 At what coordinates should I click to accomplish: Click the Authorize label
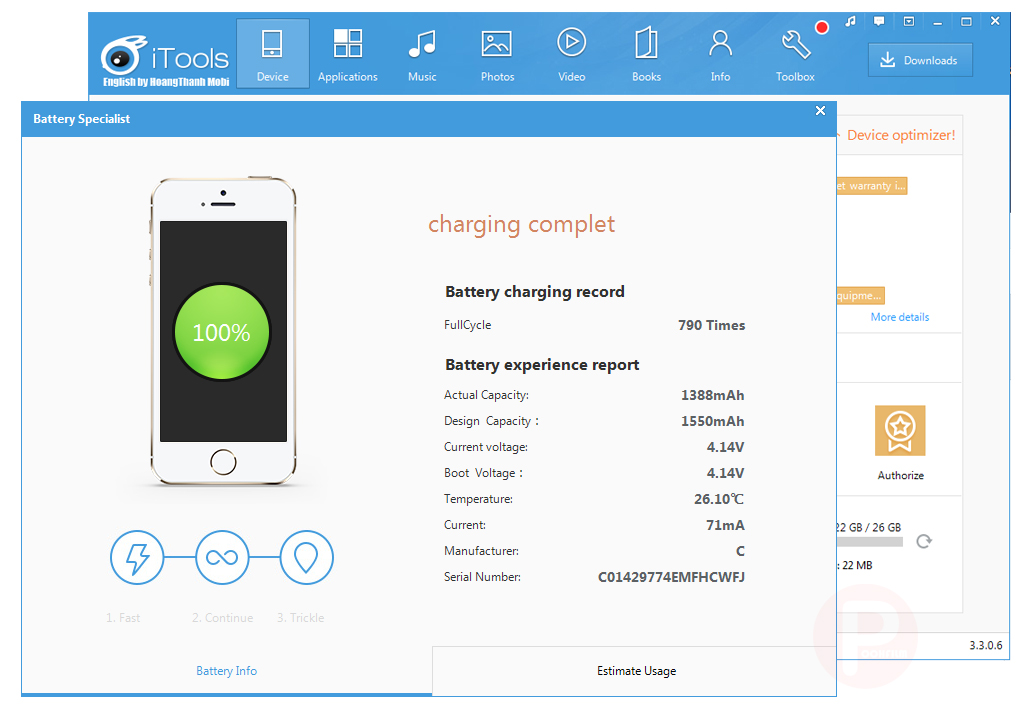point(900,475)
